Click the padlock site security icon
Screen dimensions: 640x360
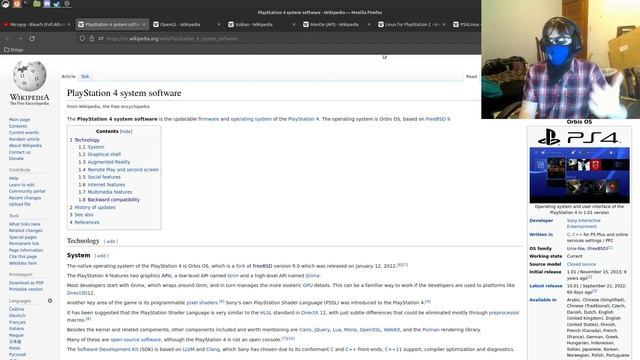coord(91,38)
